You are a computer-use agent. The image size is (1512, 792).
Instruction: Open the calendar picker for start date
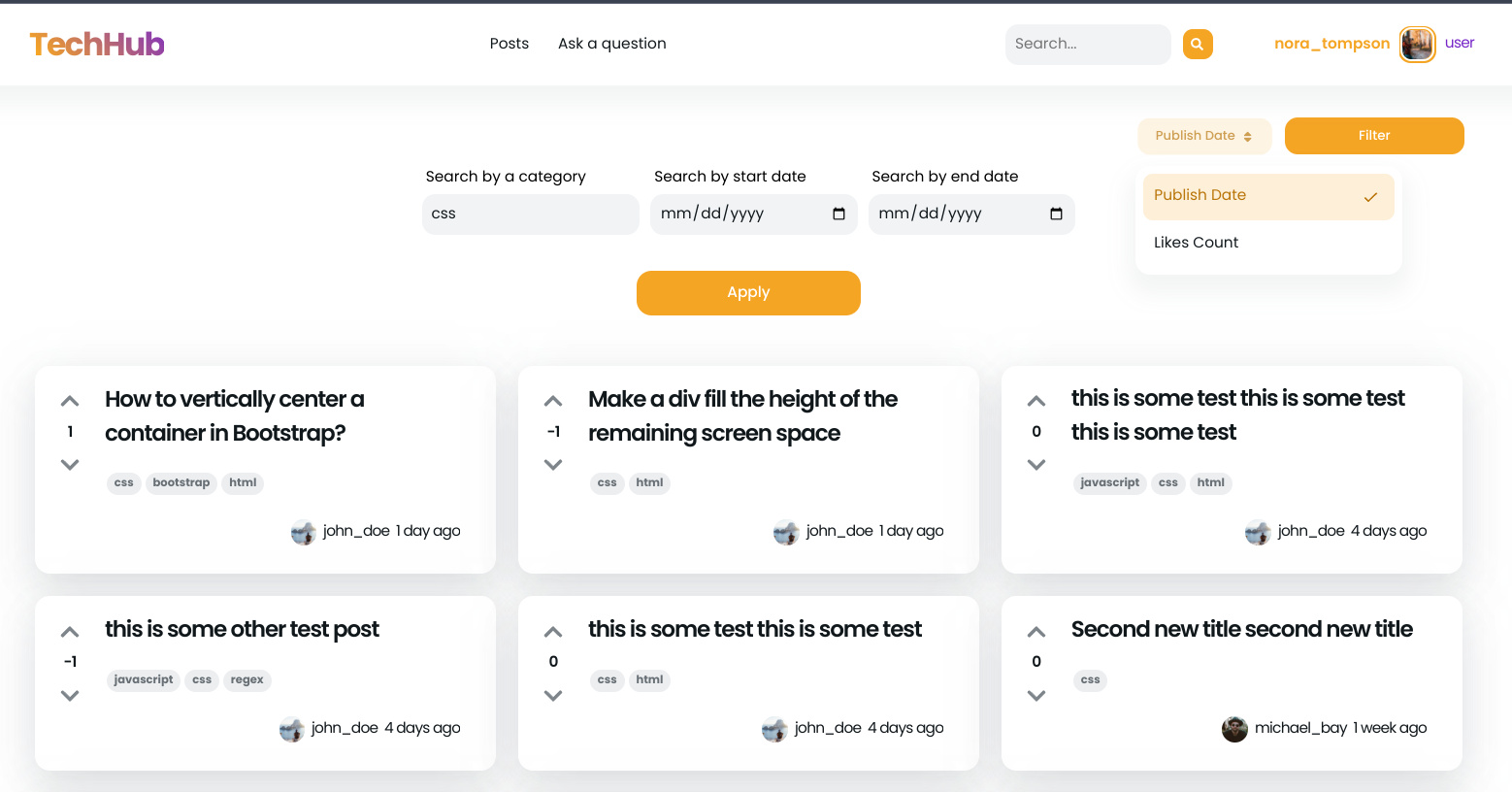coord(838,214)
